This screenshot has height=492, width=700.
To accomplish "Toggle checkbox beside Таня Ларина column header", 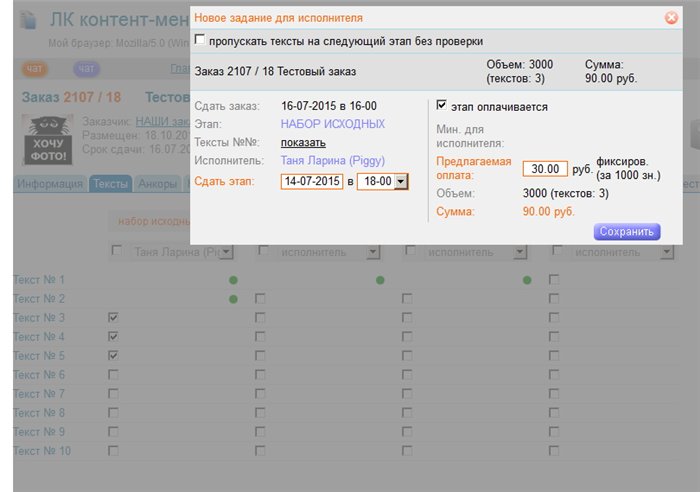I will (117, 250).
